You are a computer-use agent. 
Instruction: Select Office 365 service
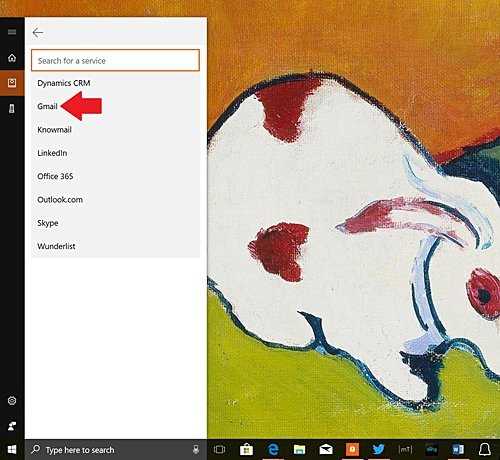pos(115,176)
